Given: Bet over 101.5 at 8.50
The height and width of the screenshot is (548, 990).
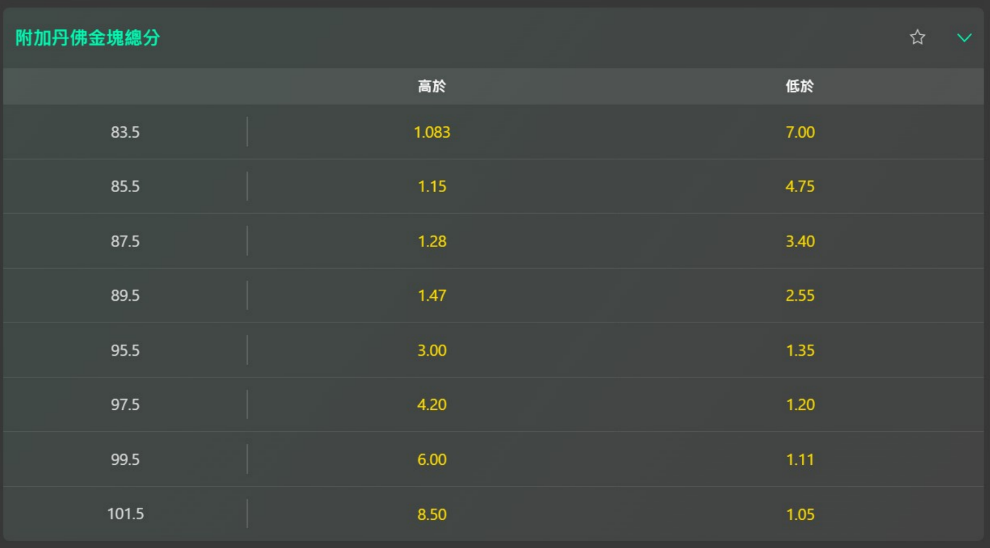Looking at the screenshot, I should click(x=432, y=514).
